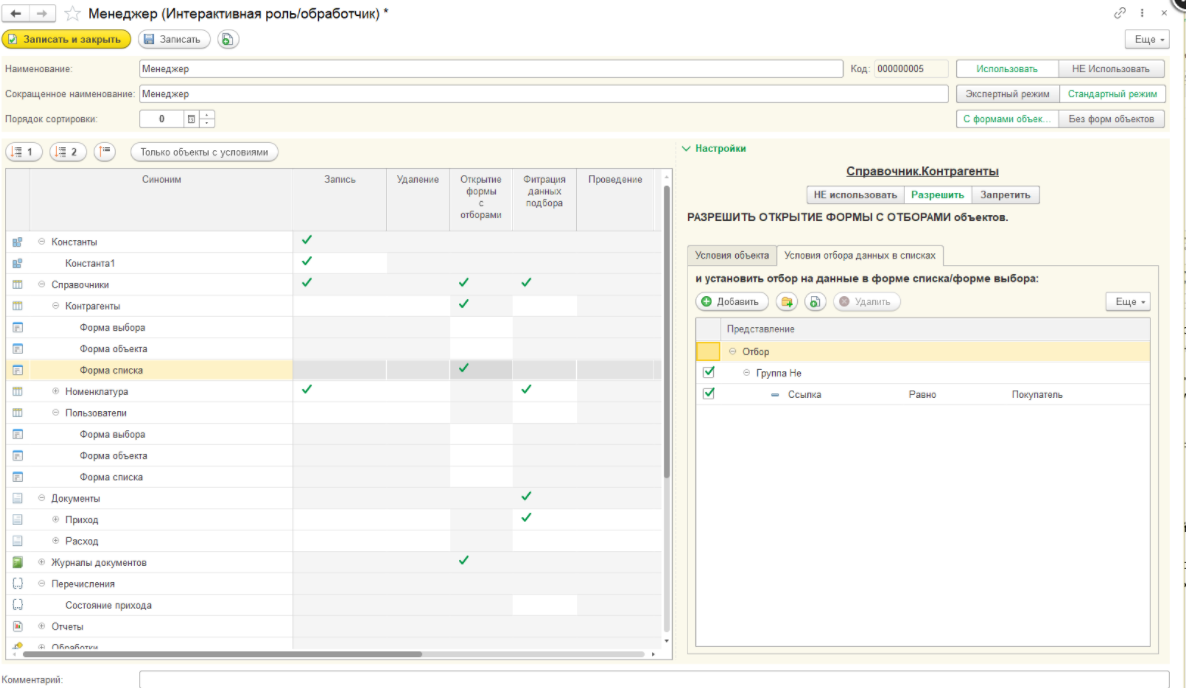Click the back navigation arrow
This screenshot has width=1186, height=688.
click(16, 13)
